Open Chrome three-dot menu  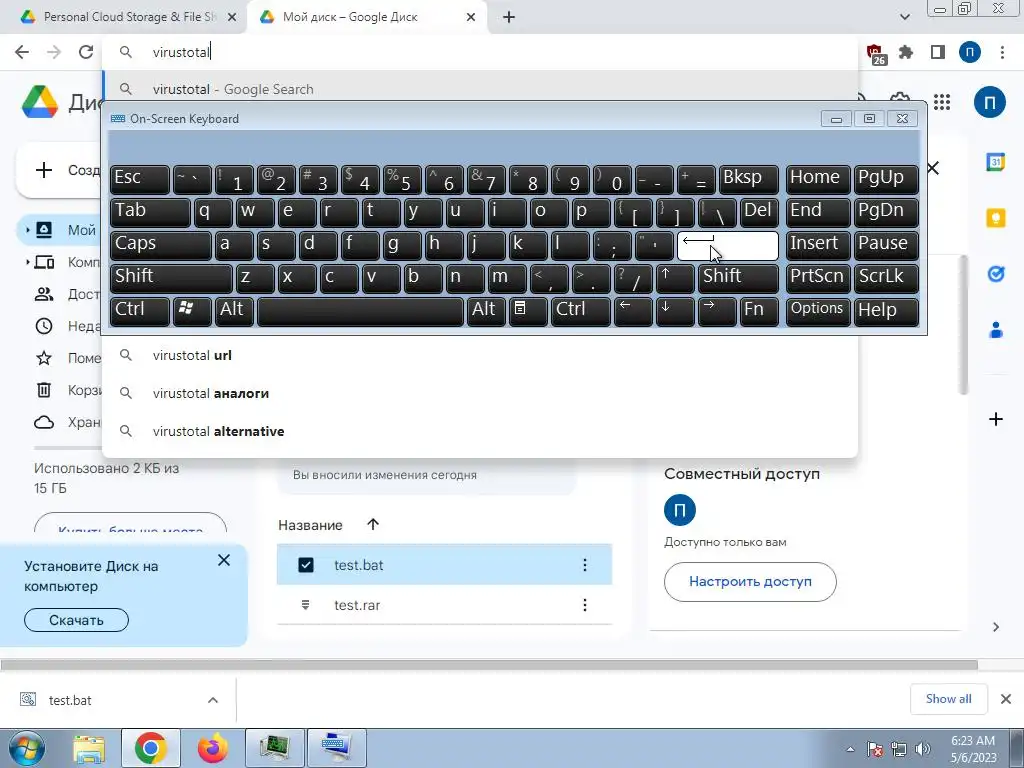[x=1002, y=52]
